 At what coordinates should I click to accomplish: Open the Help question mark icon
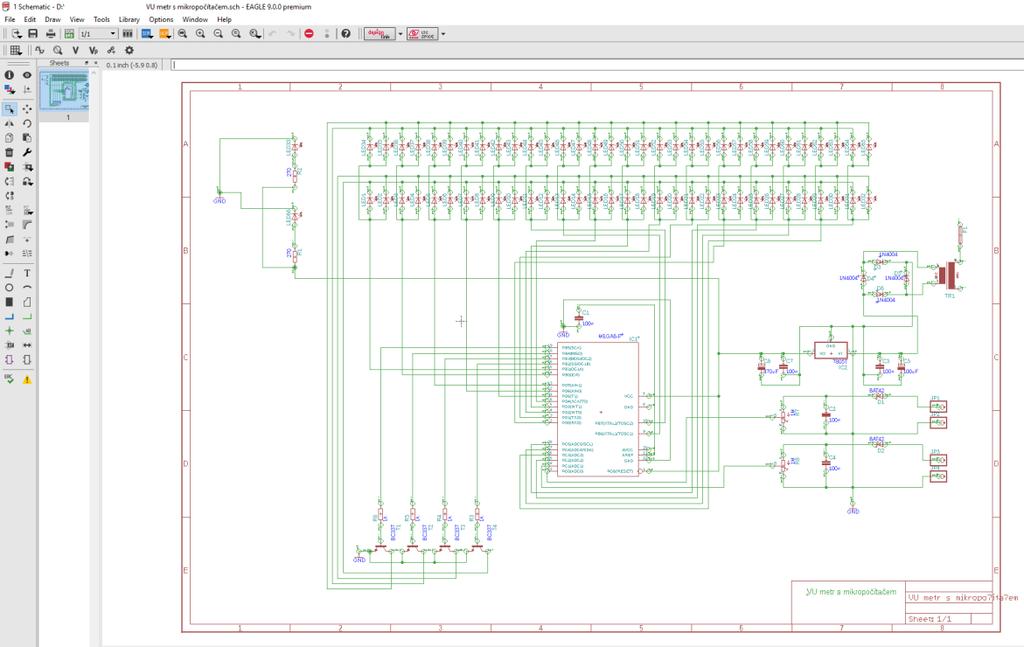[x=346, y=33]
